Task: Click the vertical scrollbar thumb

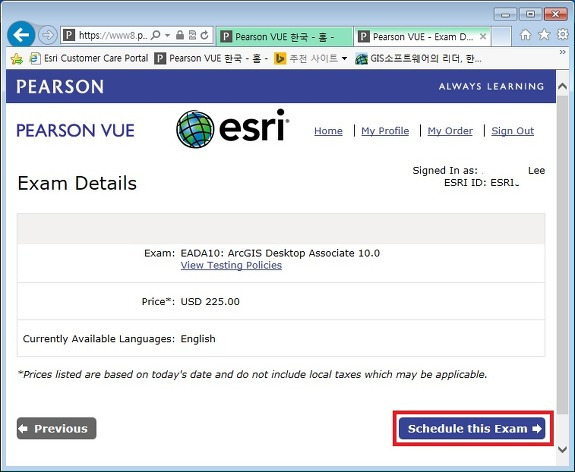Action: pos(562,255)
